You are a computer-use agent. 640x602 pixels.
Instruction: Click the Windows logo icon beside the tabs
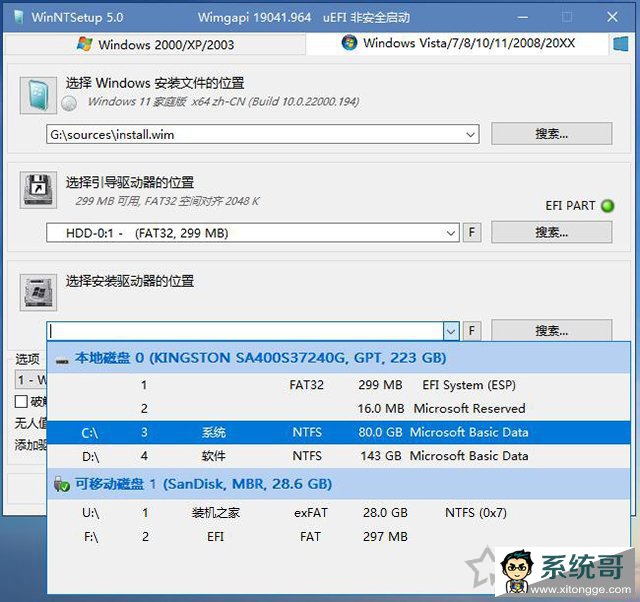tap(620, 44)
